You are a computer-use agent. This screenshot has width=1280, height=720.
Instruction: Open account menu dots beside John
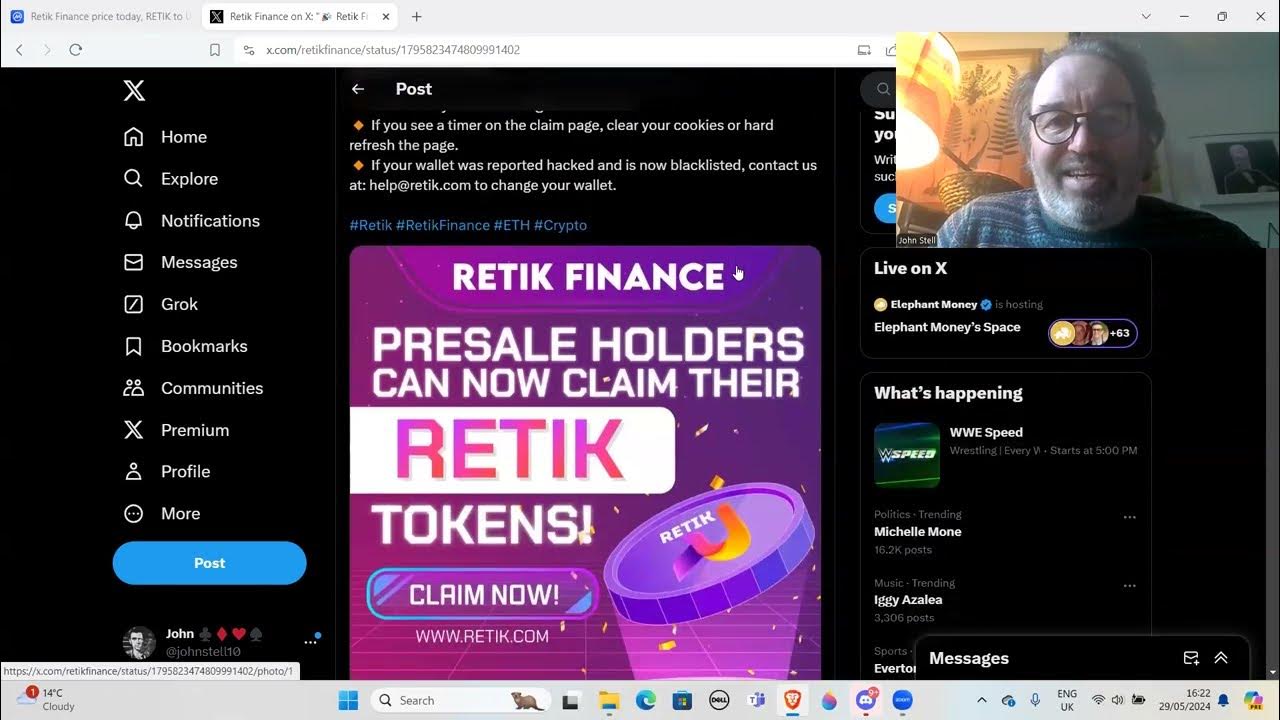click(310, 642)
